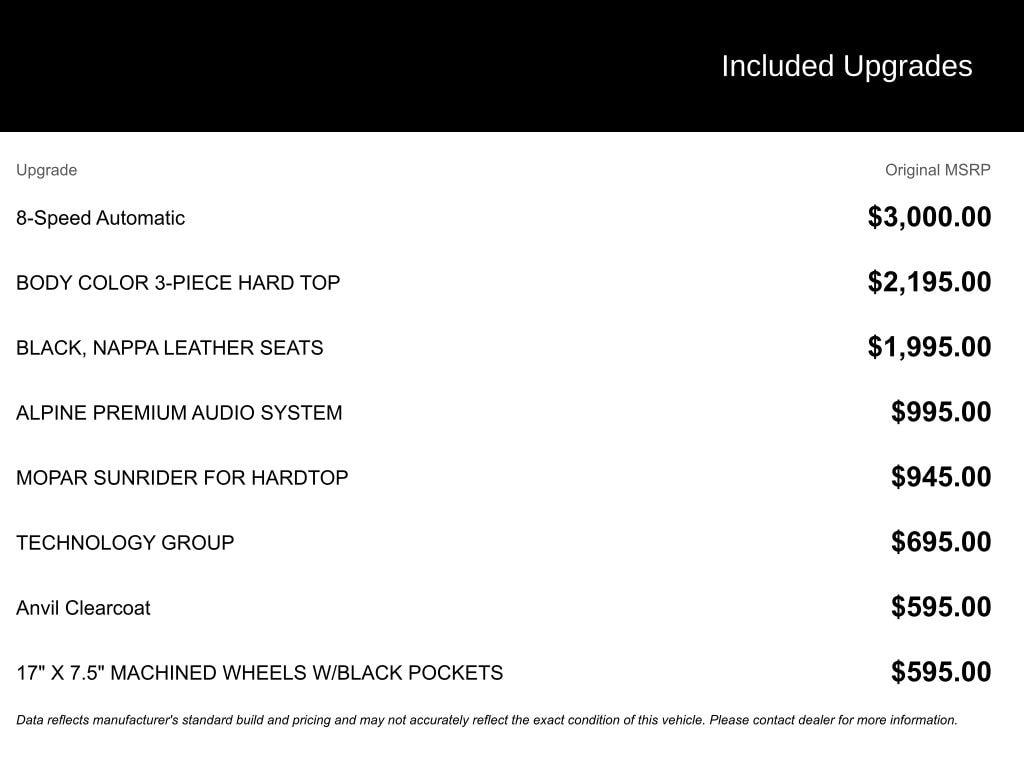Click the Upgrade column label
Viewport: 1024px width, 768px height.
[x=46, y=170]
